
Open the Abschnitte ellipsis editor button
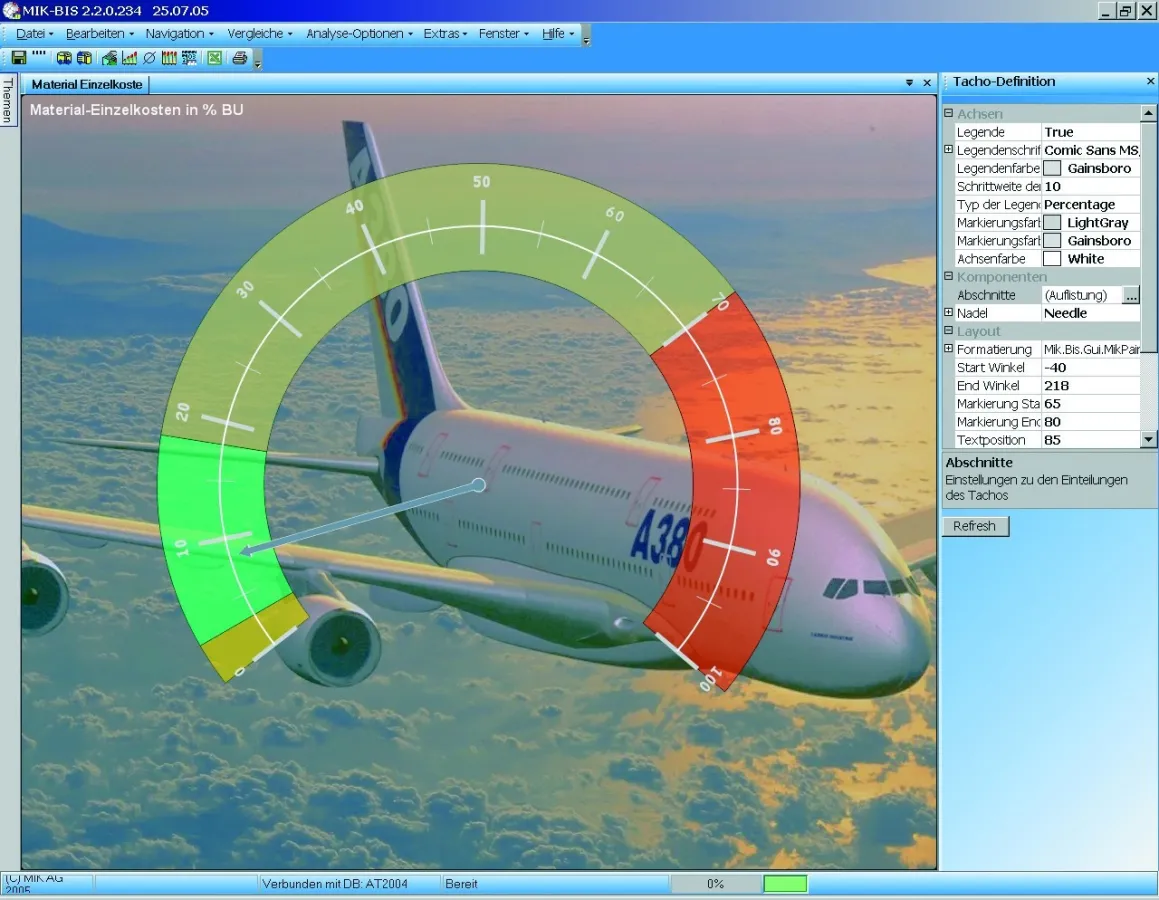pyautogui.click(x=1131, y=295)
